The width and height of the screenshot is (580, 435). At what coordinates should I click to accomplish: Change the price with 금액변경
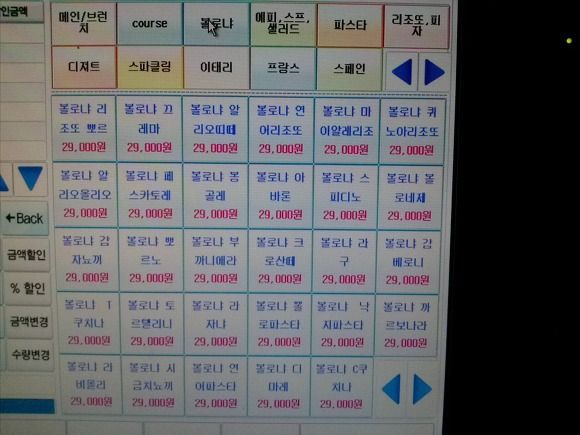point(29,321)
